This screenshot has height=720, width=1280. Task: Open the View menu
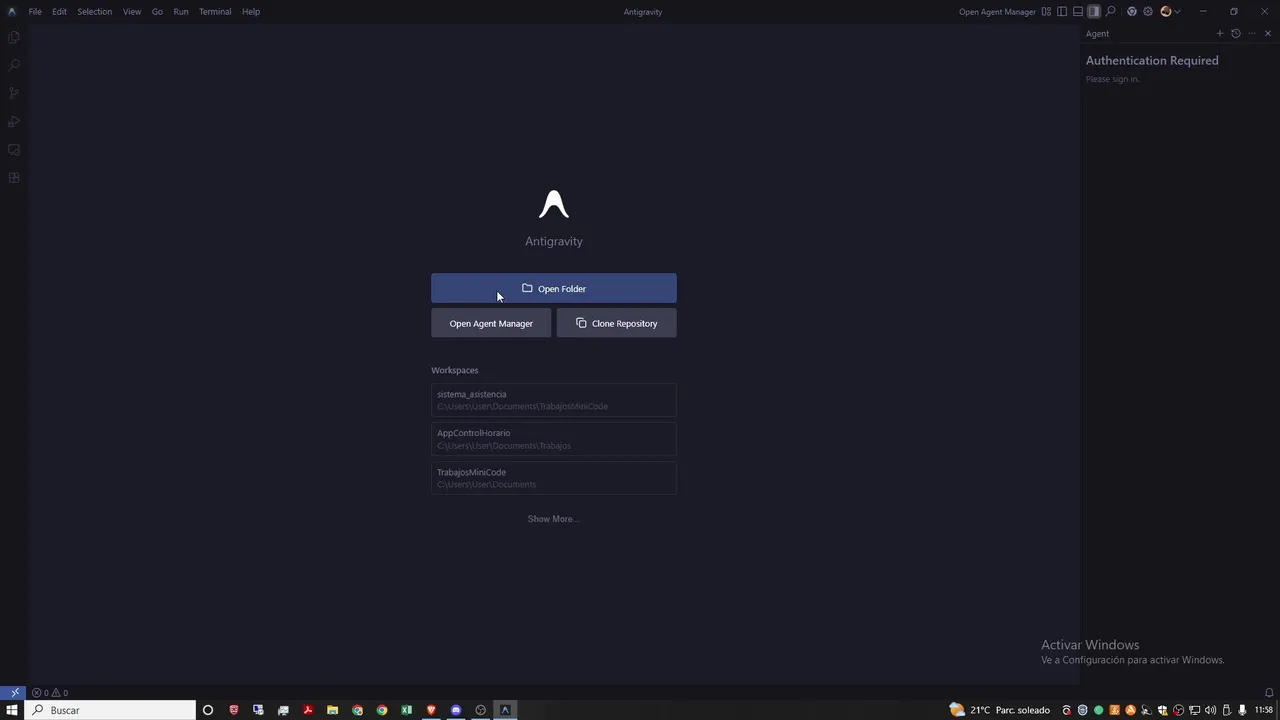132,11
